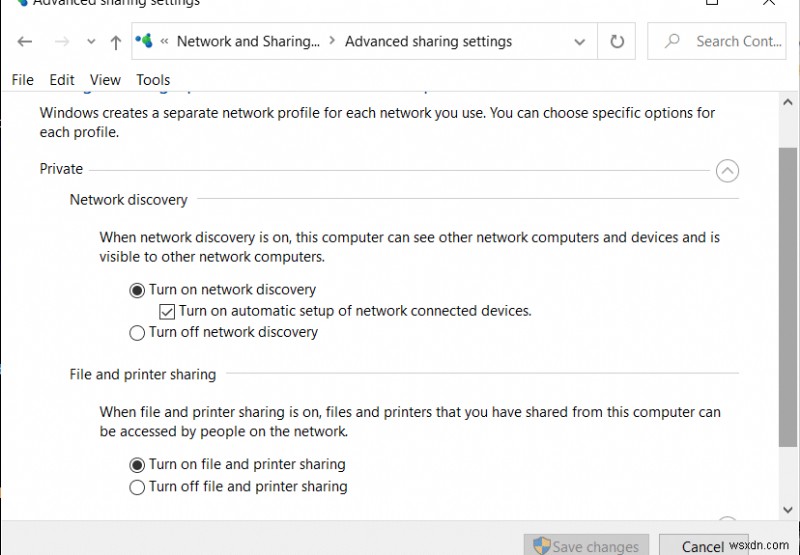Toggle automatic setup of network connected devices
800x555 pixels.
point(345,311)
